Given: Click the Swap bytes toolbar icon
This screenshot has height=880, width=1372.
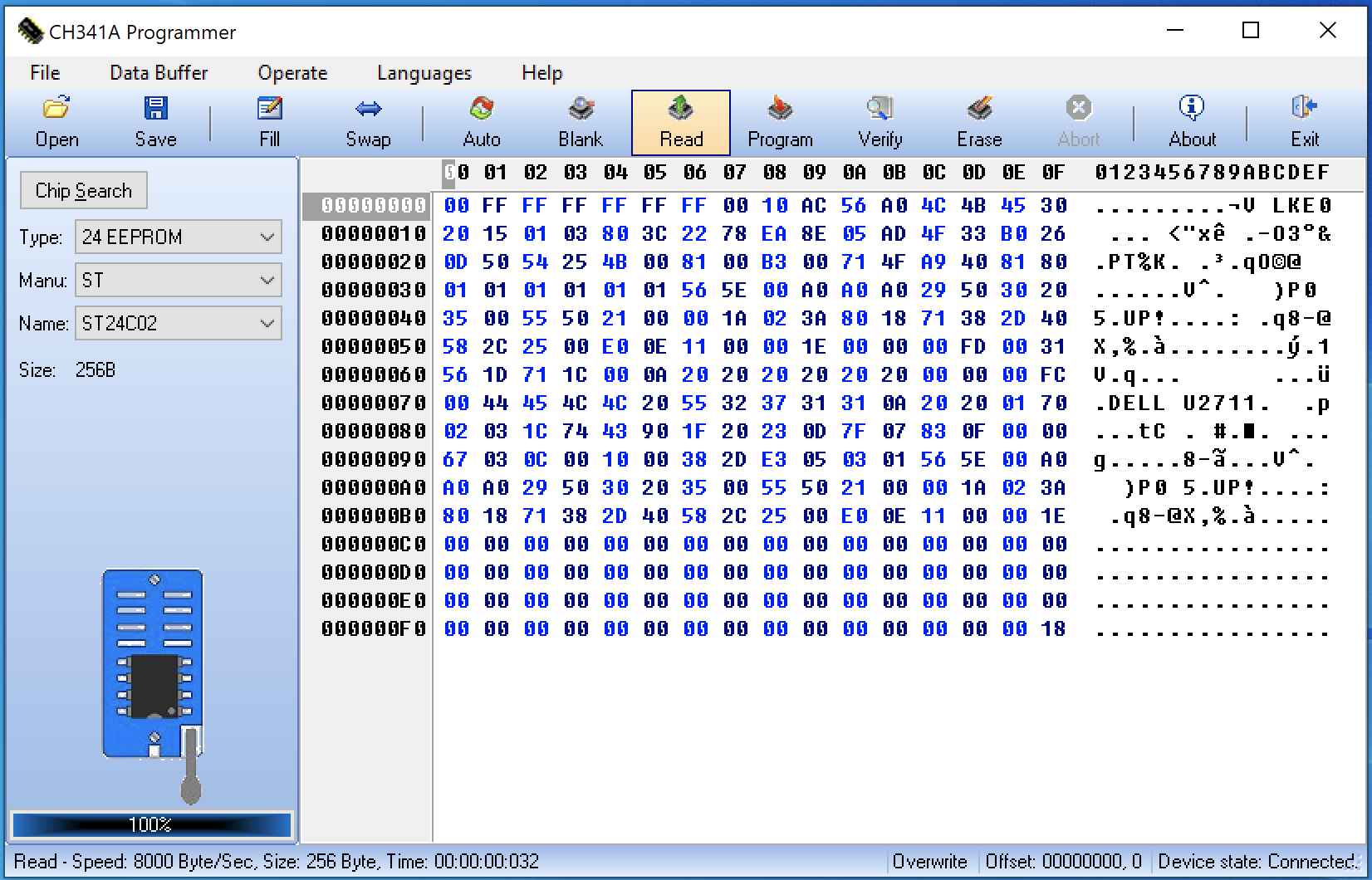Looking at the screenshot, I should click(368, 123).
